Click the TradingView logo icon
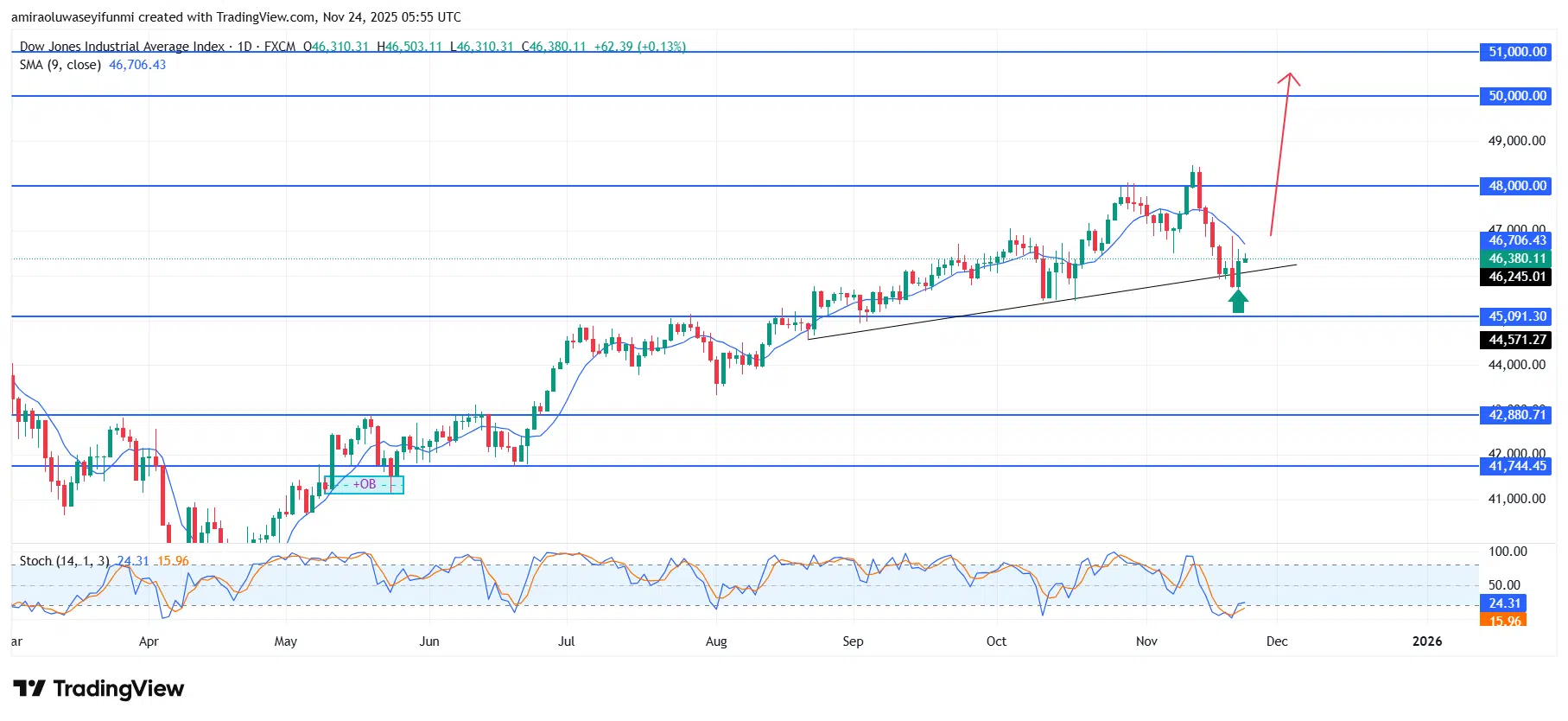Image resolution: width=1568 pixels, height=721 pixels. tap(29, 688)
